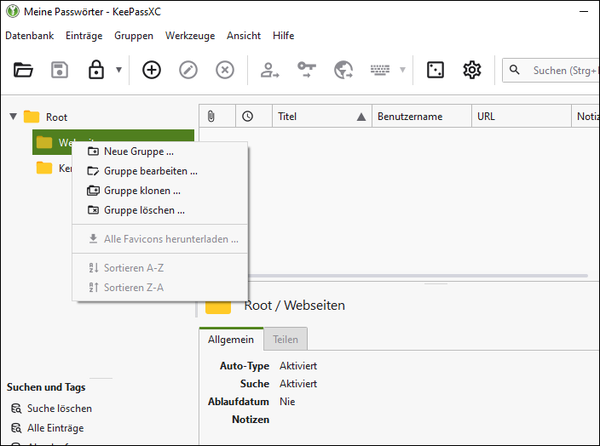Open the Datenbank menu

[x=29, y=36]
